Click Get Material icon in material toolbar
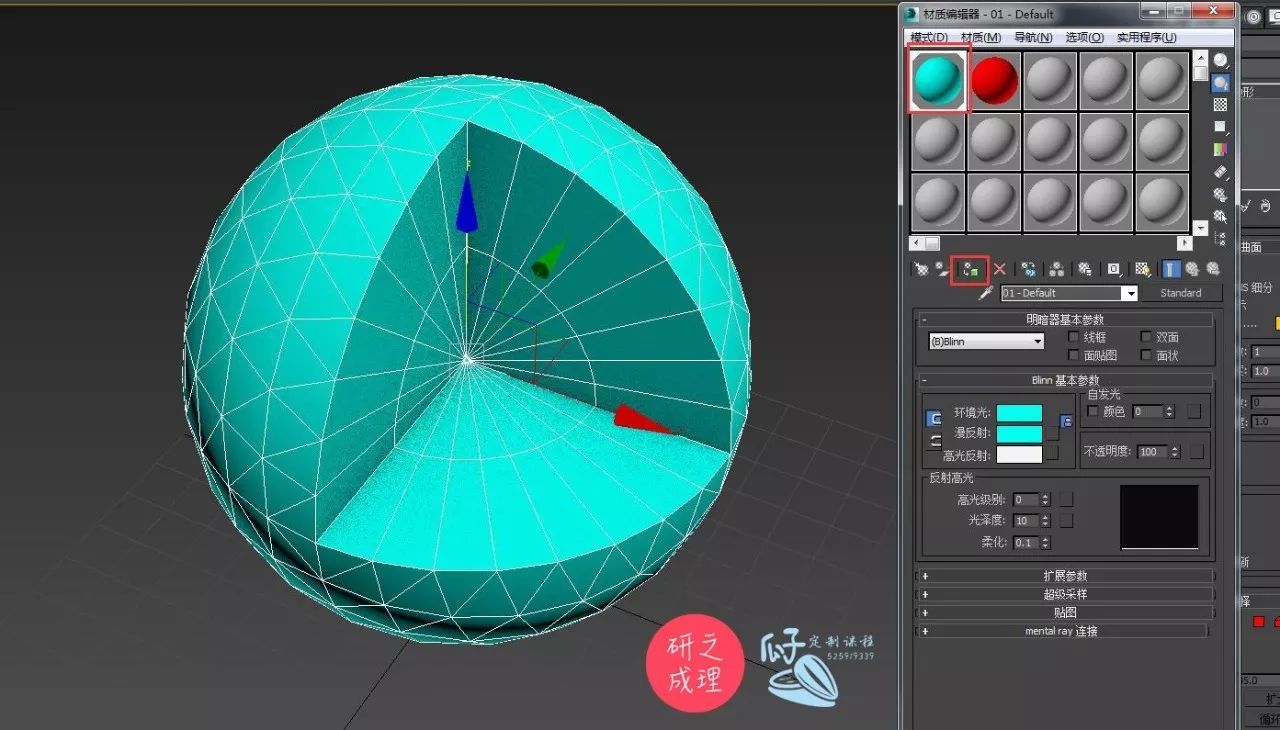Image resolution: width=1280 pixels, height=730 pixels. 921,269
